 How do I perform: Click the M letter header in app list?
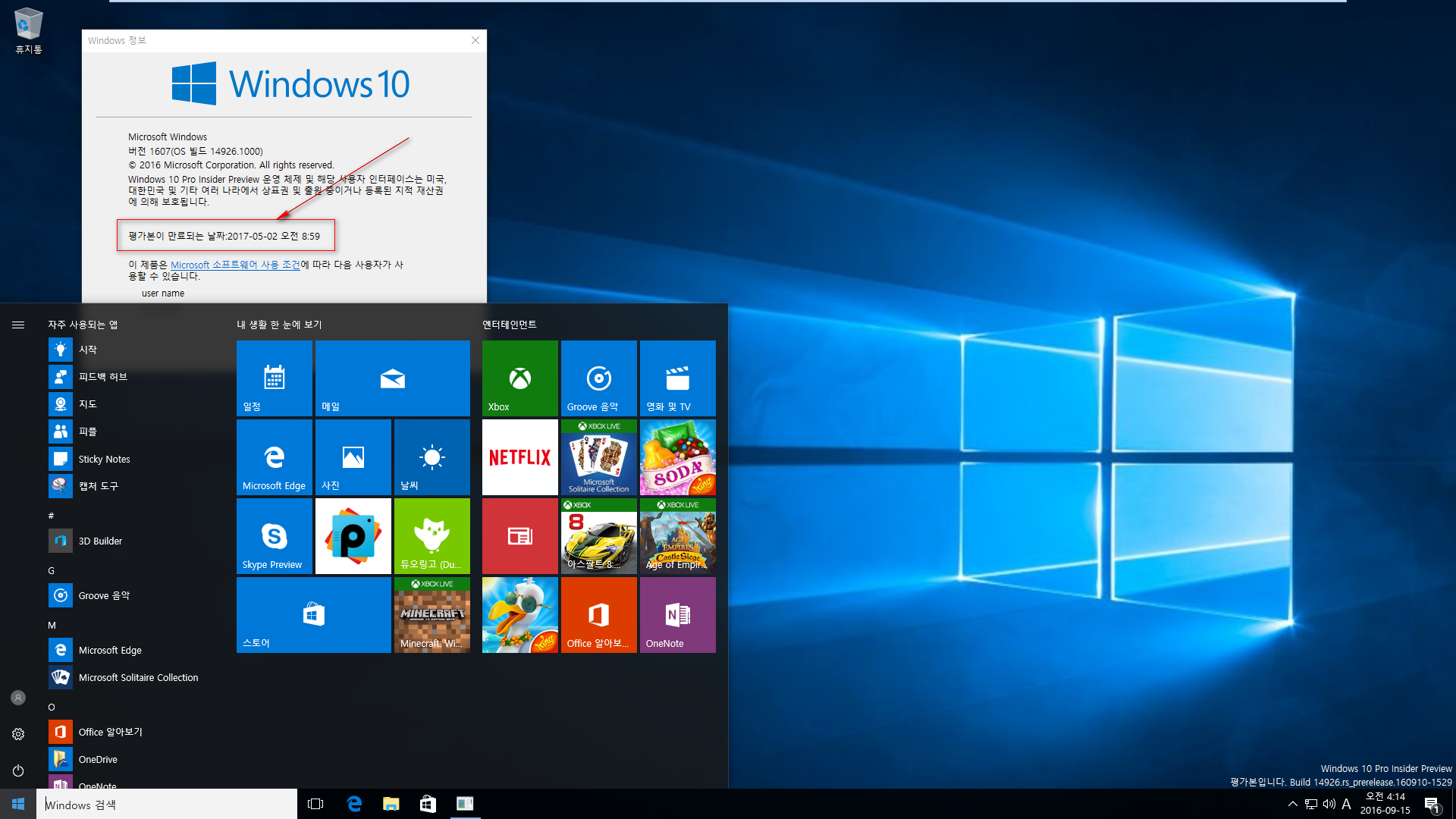[x=52, y=625]
